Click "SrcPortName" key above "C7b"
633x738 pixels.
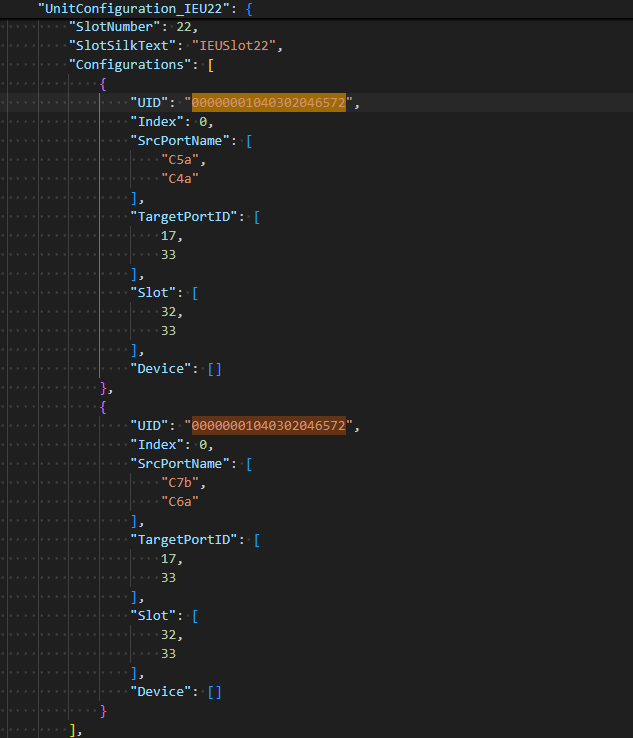[183, 464]
